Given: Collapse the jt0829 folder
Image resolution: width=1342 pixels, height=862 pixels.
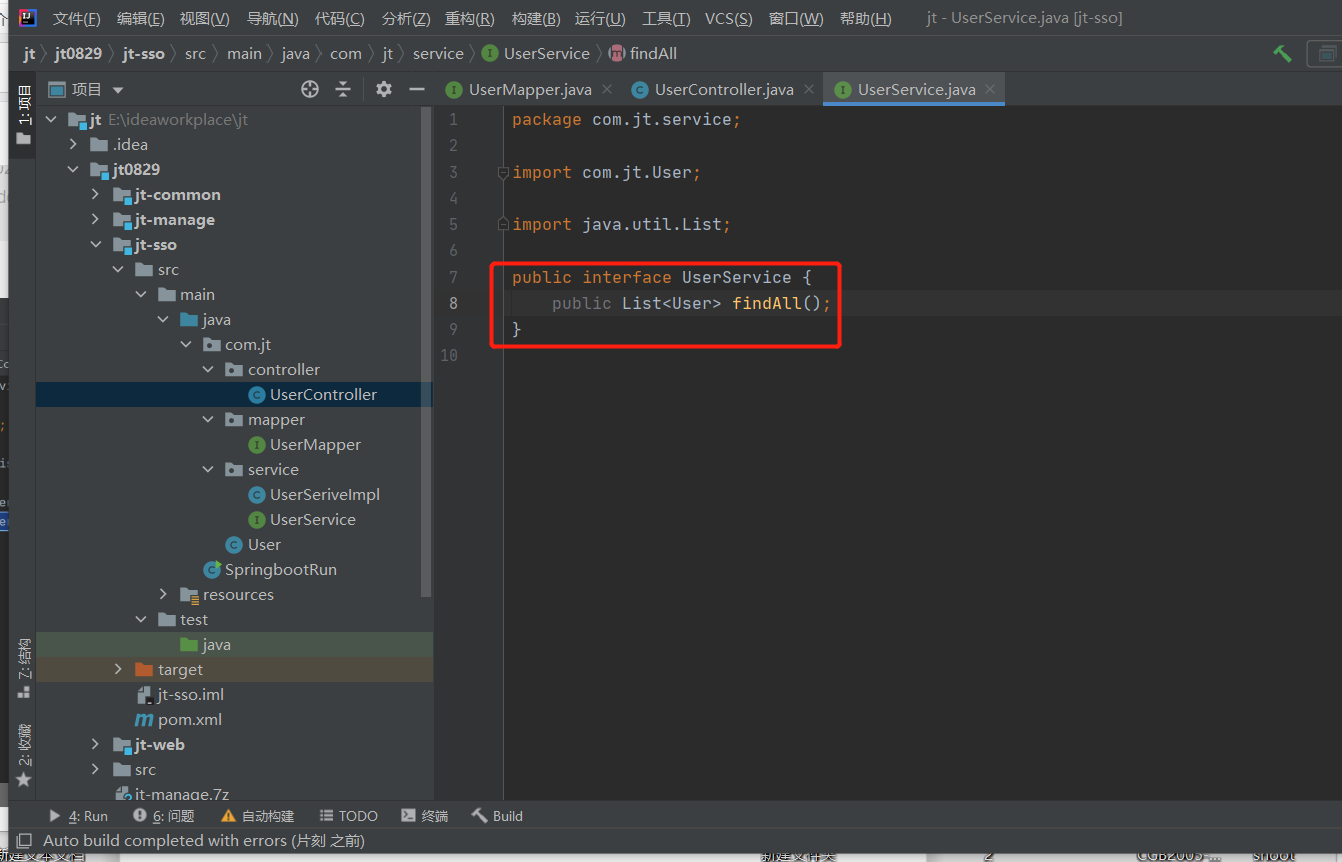Looking at the screenshot, I should pos(73,170).
